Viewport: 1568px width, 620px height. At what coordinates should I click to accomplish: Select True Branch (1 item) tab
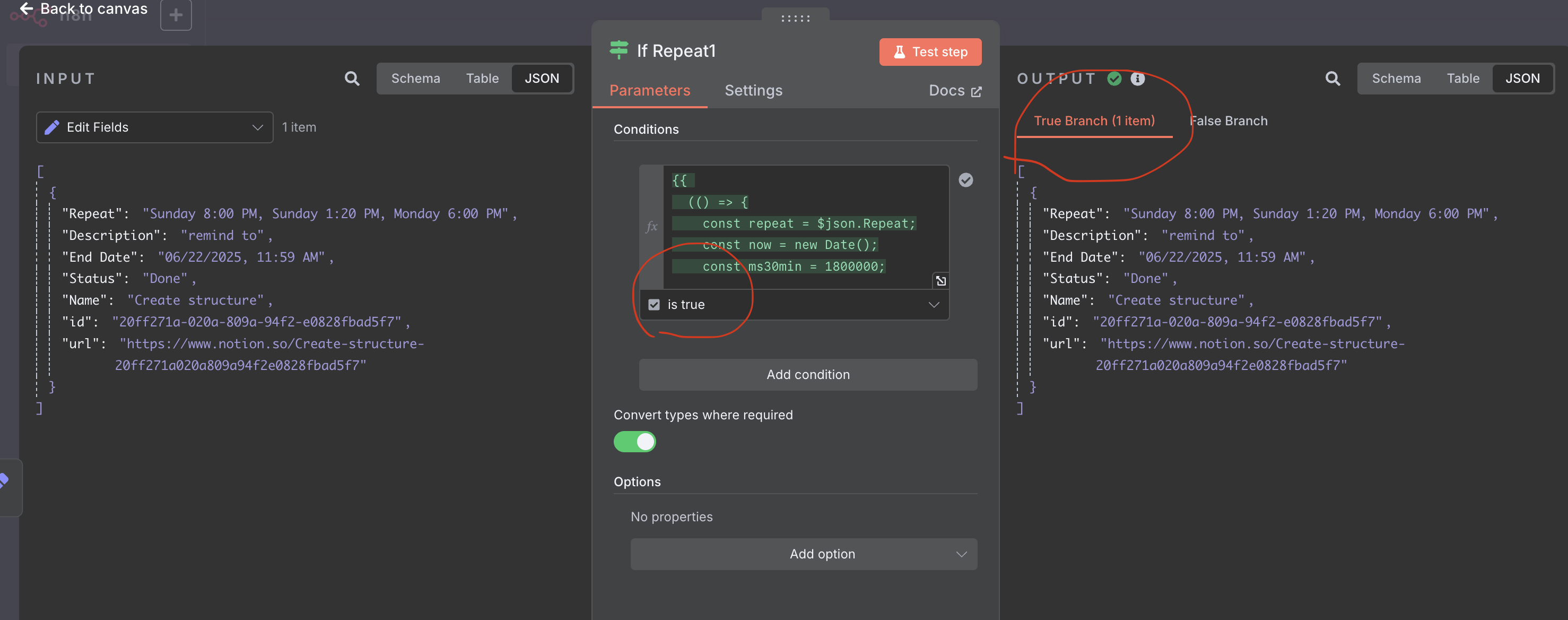[1094, 120]
